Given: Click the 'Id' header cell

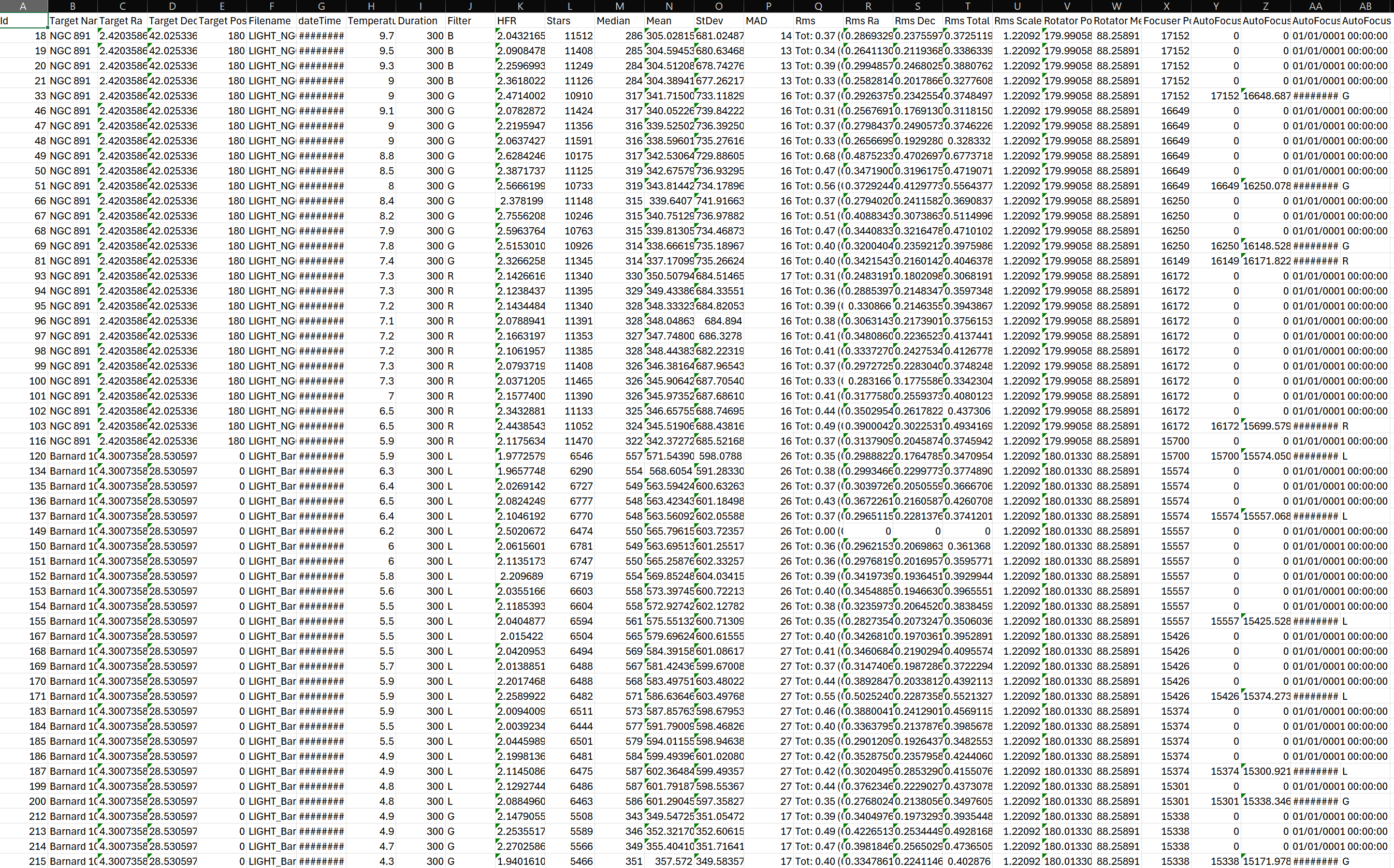Looking at the screenshot, I should (x=23, y=21).
